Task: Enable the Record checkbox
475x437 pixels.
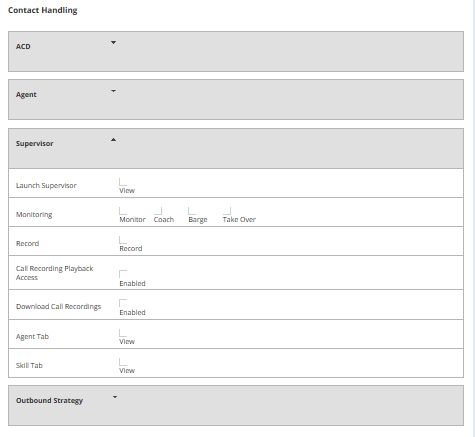Action: coord(123,240)
